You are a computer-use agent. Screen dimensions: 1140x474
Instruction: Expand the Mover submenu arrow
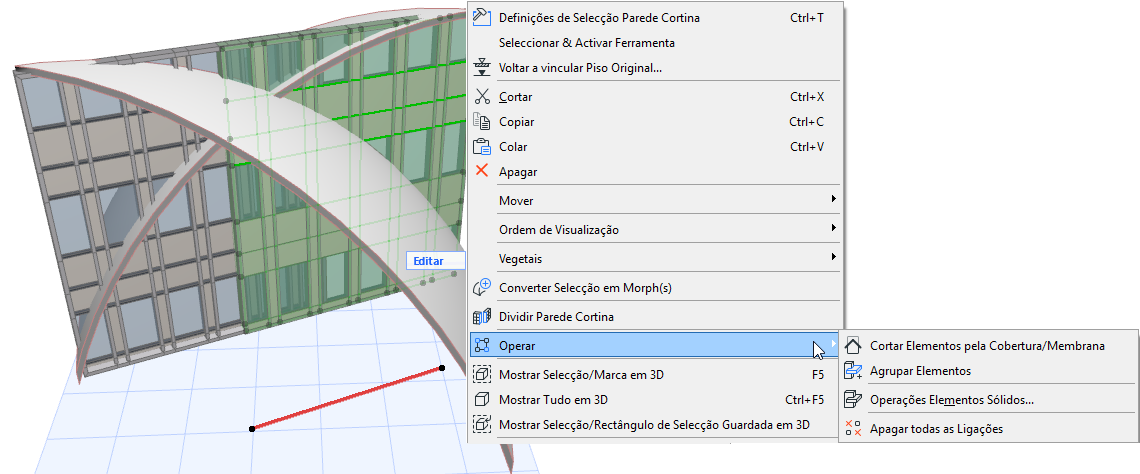[833, 199]
